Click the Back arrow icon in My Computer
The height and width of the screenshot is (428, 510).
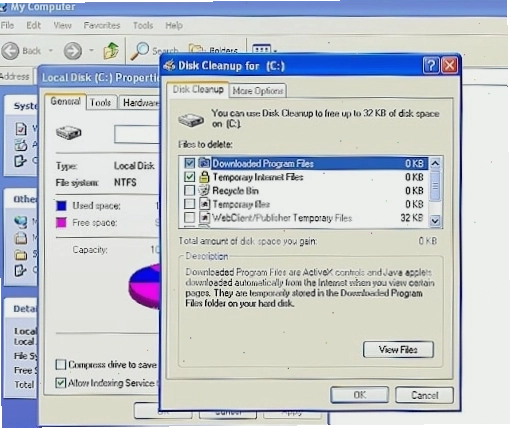[10, 51]
